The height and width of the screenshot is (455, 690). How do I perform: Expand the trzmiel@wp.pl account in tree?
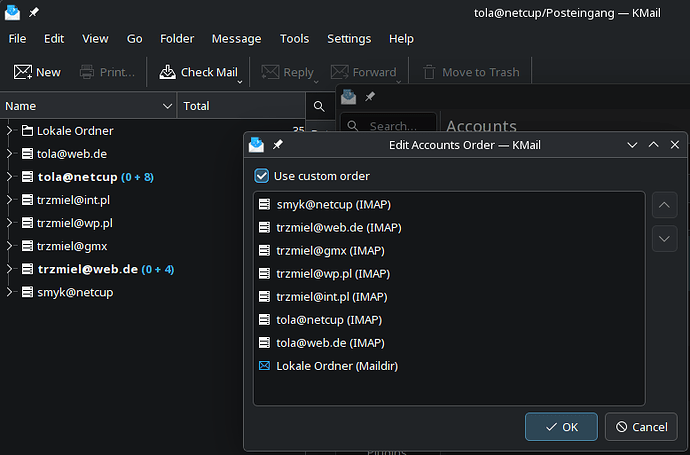(9, 223)
